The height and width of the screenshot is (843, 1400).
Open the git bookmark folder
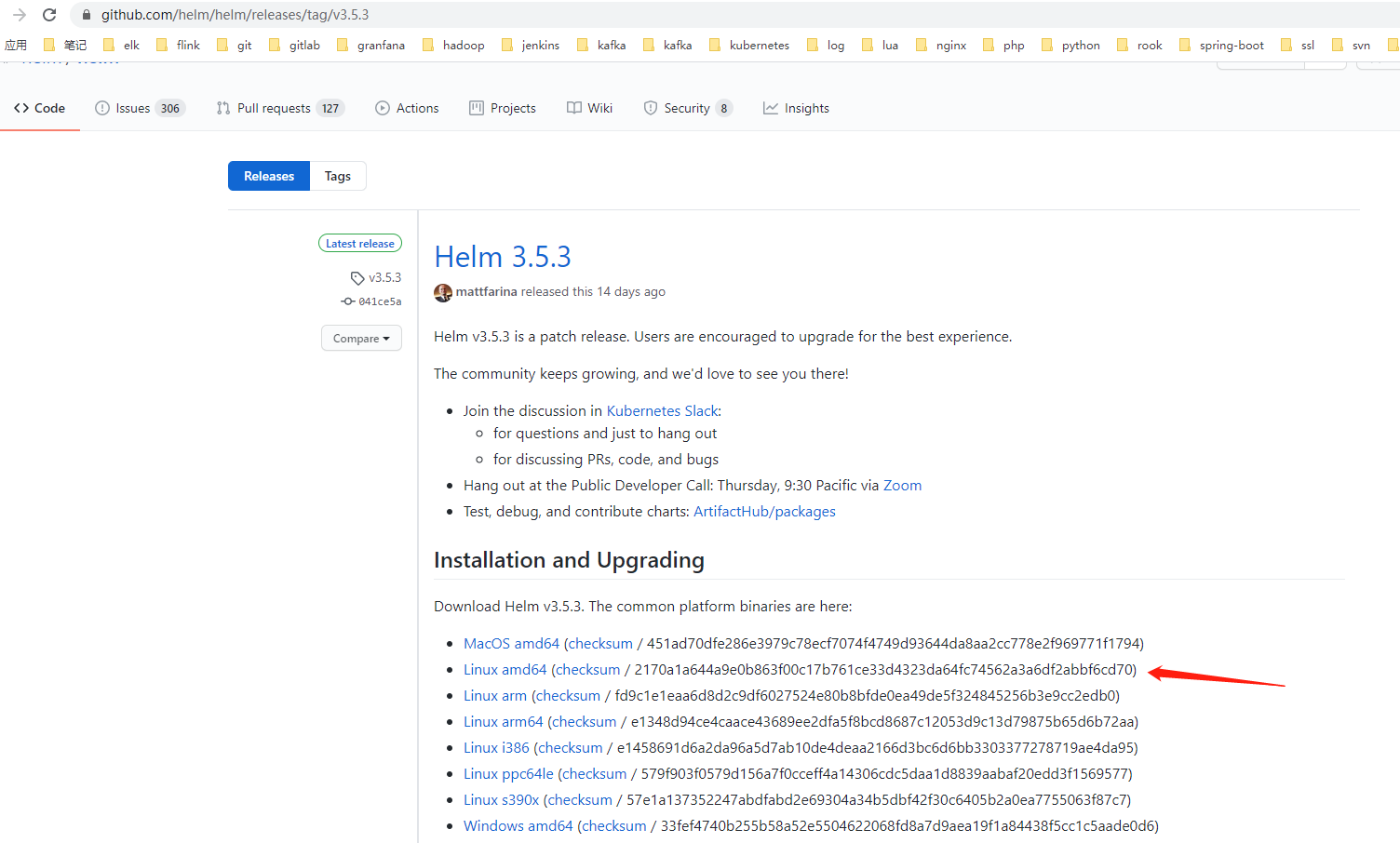(235, 45)
